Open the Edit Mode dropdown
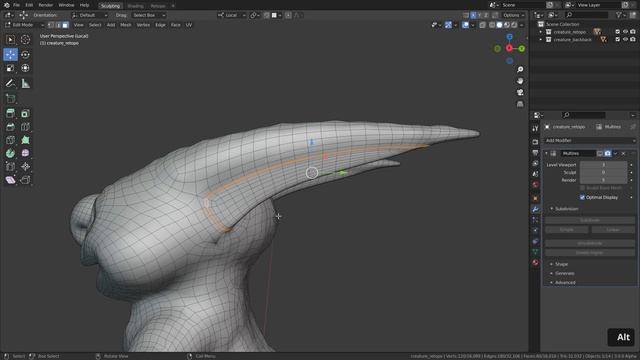This screenshot has height=360, width=640. coord(24,25)
